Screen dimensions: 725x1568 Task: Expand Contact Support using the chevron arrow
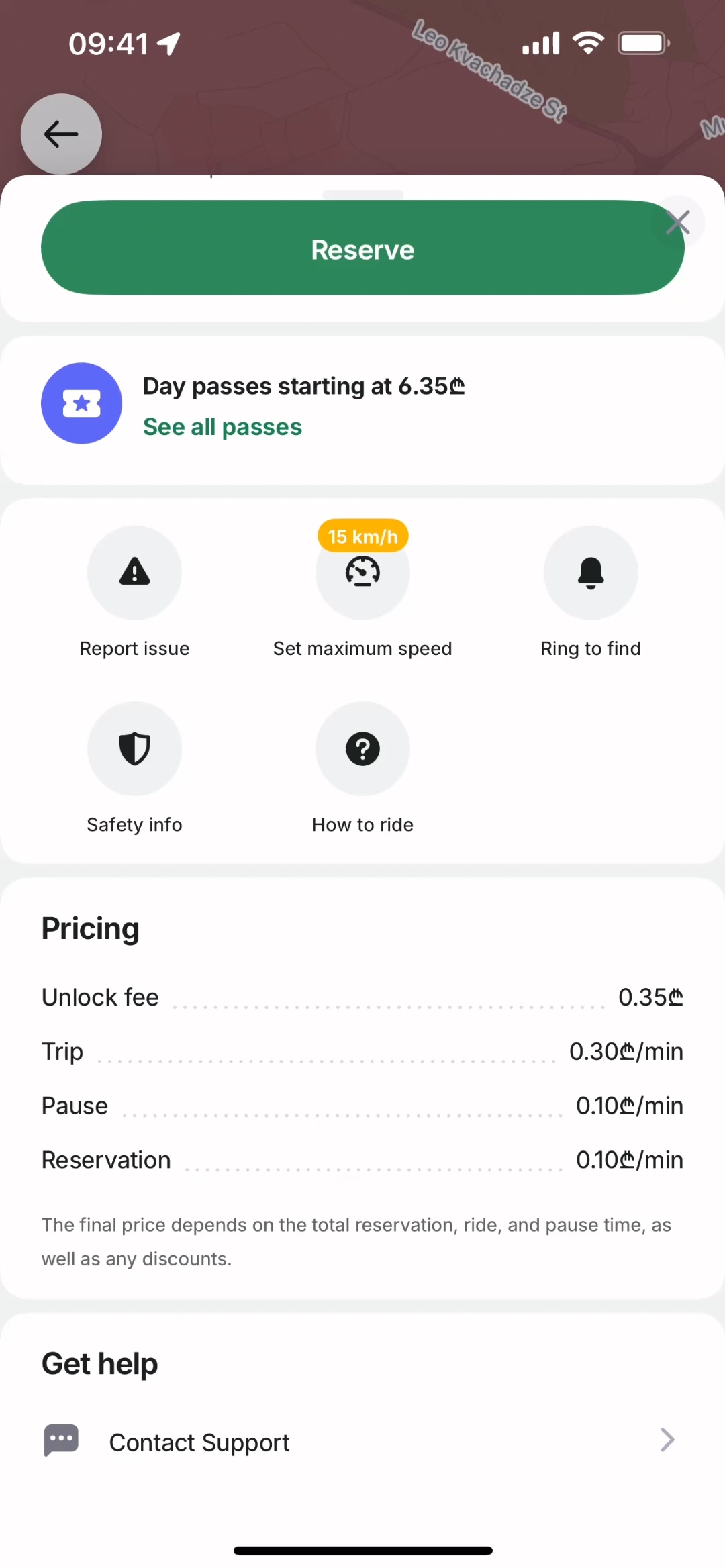pos(667,1440)
